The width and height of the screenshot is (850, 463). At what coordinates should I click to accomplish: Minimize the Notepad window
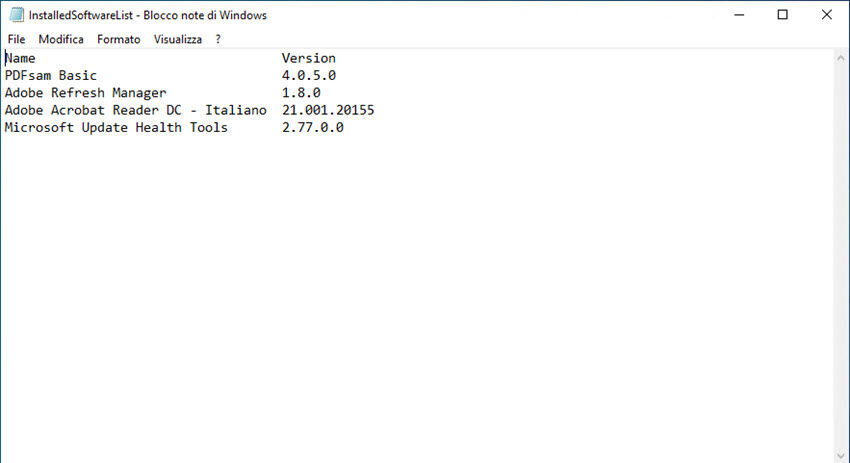[739, 15]
